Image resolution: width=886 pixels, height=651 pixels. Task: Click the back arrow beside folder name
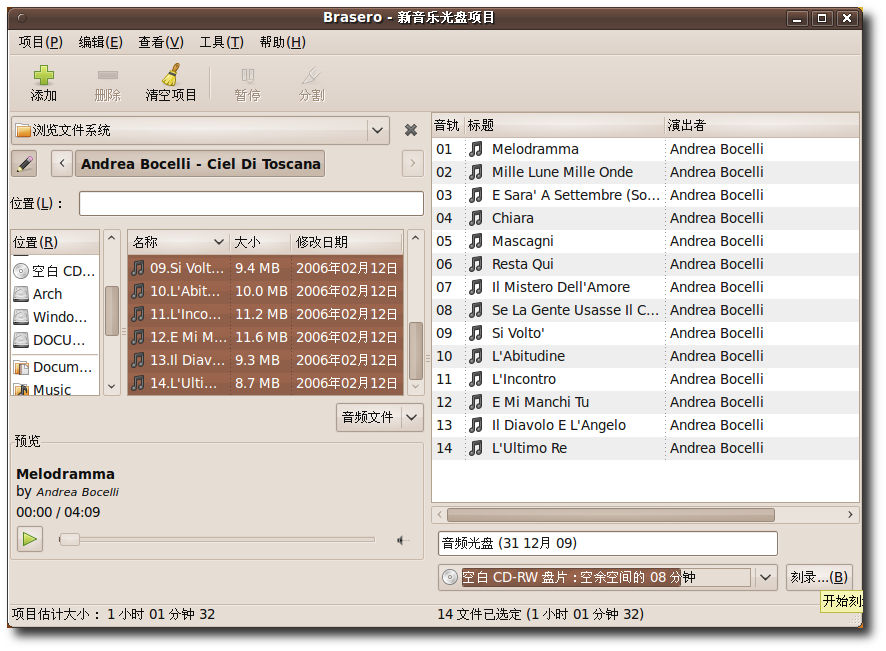click(62, 163)
